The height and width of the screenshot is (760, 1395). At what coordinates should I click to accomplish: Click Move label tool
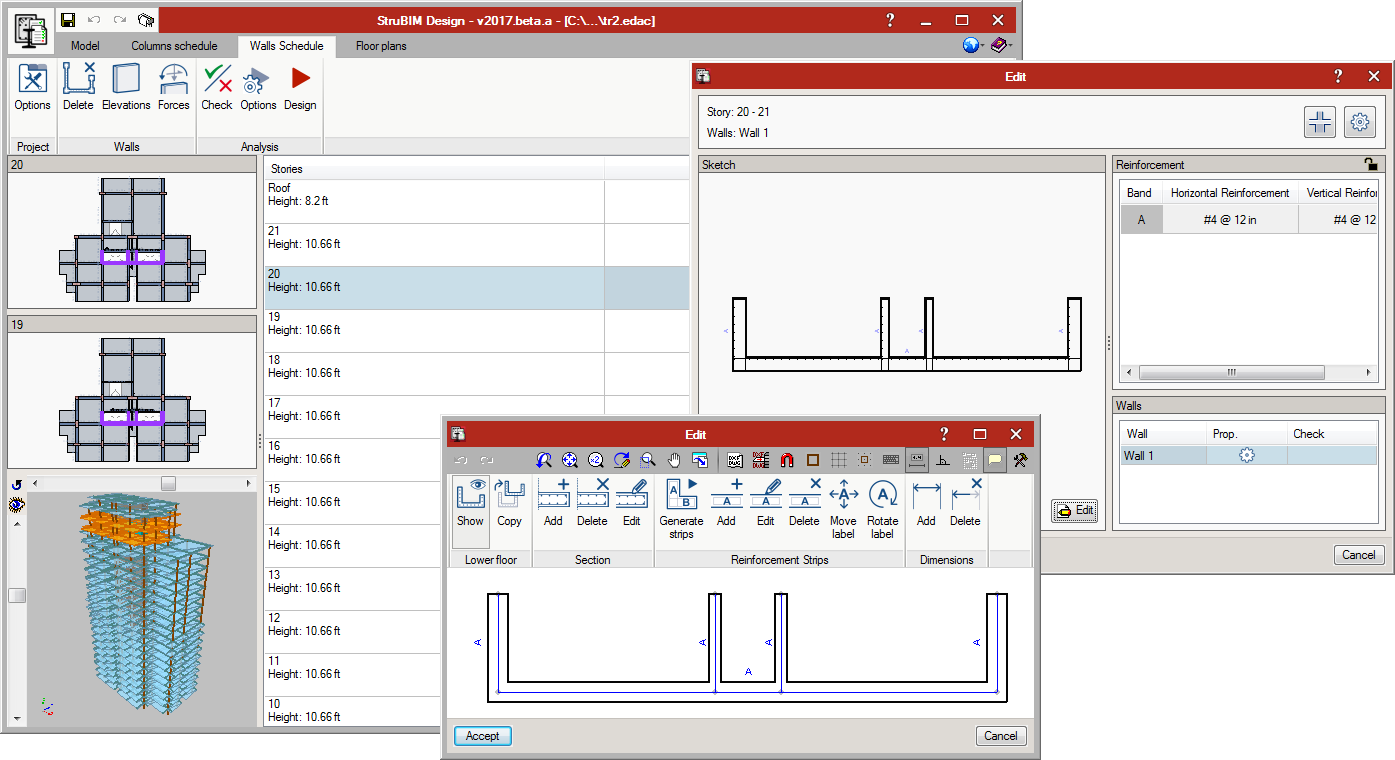(843, 510)
